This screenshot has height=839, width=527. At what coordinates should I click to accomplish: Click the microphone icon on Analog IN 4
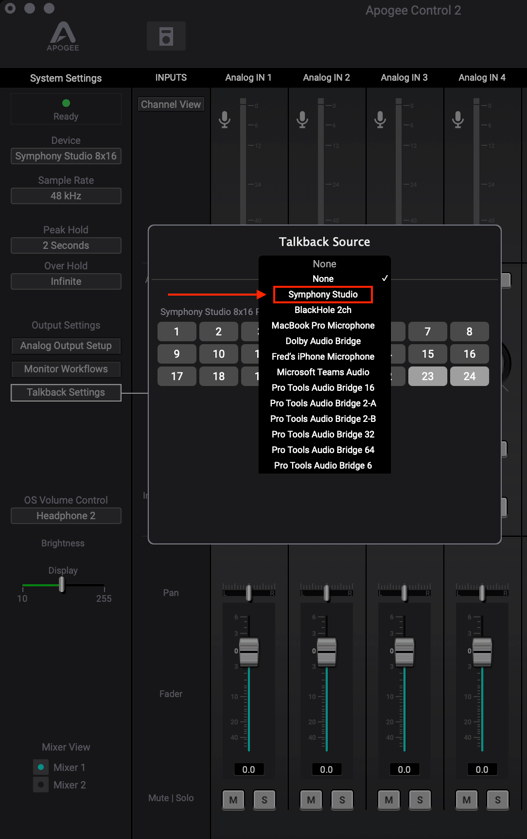(458, 119)
